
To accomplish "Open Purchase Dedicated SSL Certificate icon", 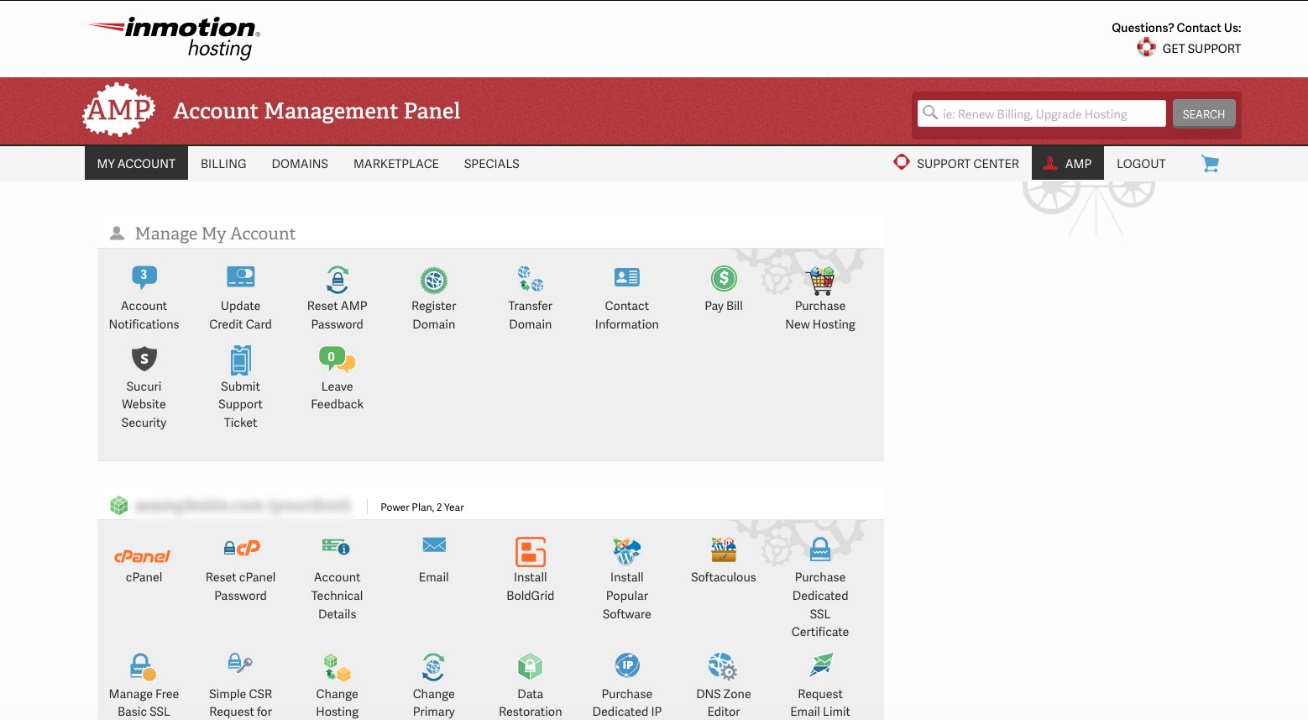I will point(820,550).
